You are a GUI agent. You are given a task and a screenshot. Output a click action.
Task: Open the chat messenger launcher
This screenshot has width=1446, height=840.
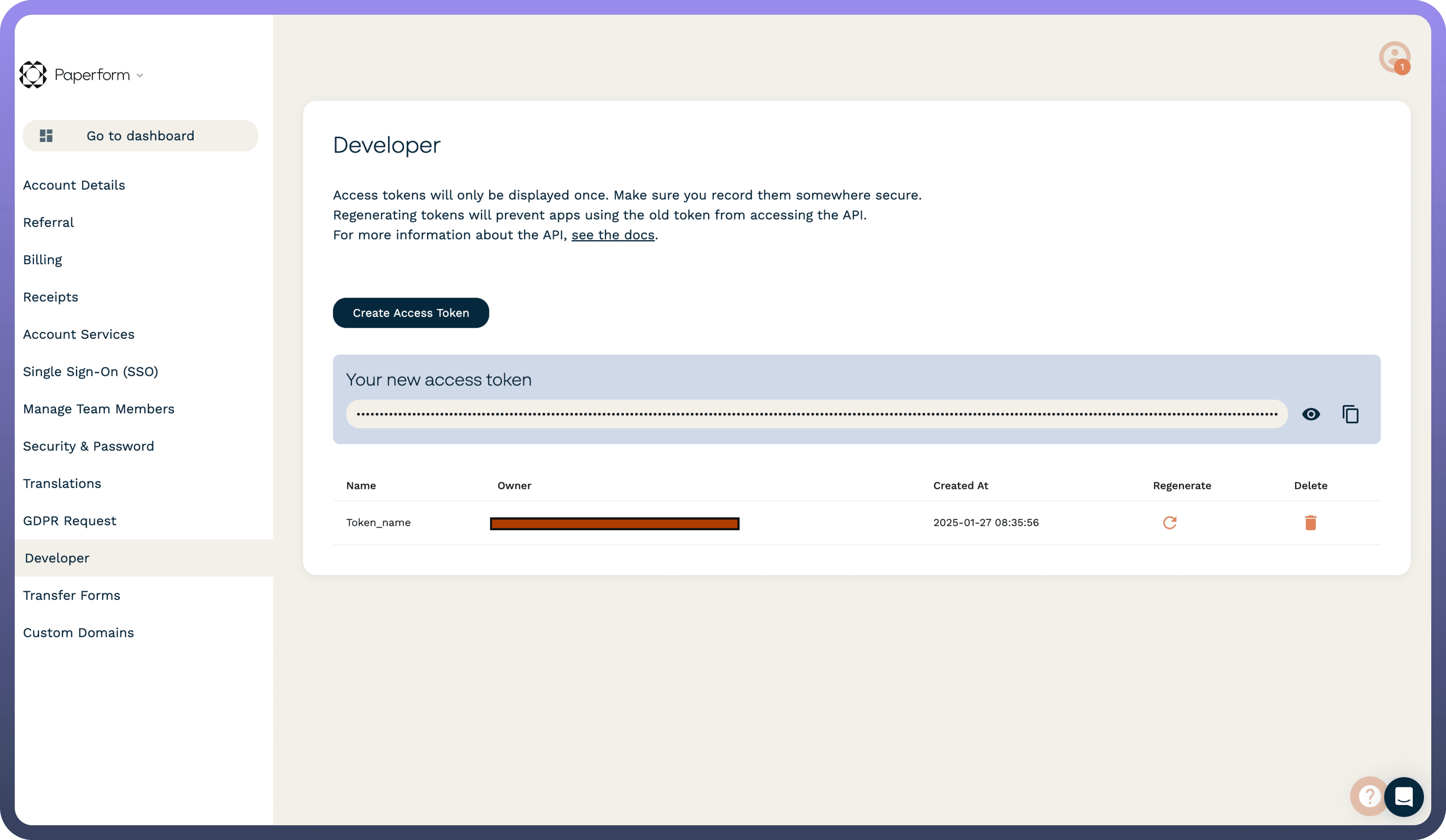click(x=1404, y=796)
